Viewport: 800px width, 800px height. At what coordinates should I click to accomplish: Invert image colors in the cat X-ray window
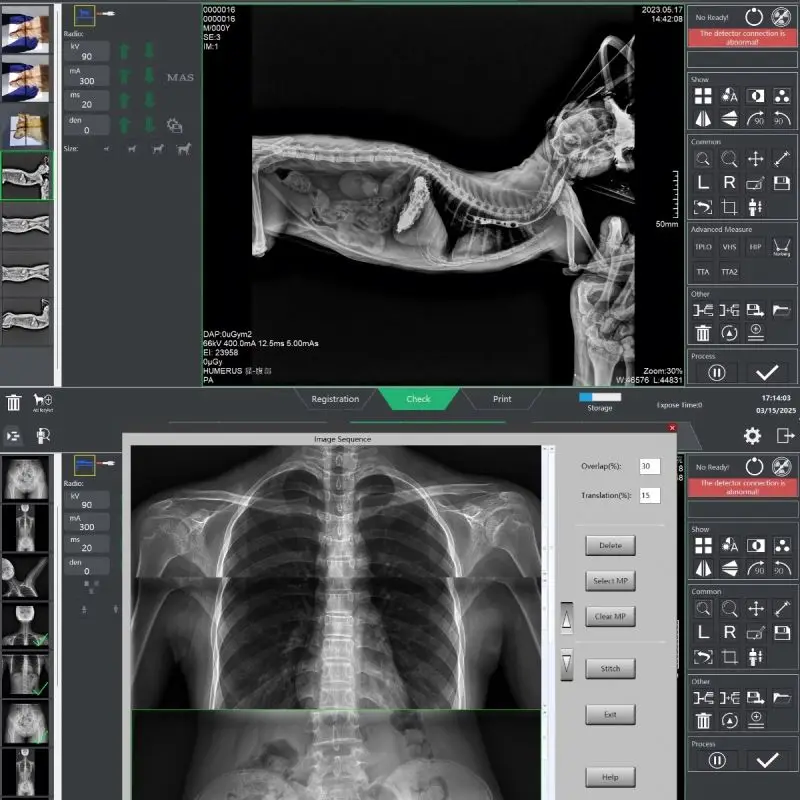point(755,95)
